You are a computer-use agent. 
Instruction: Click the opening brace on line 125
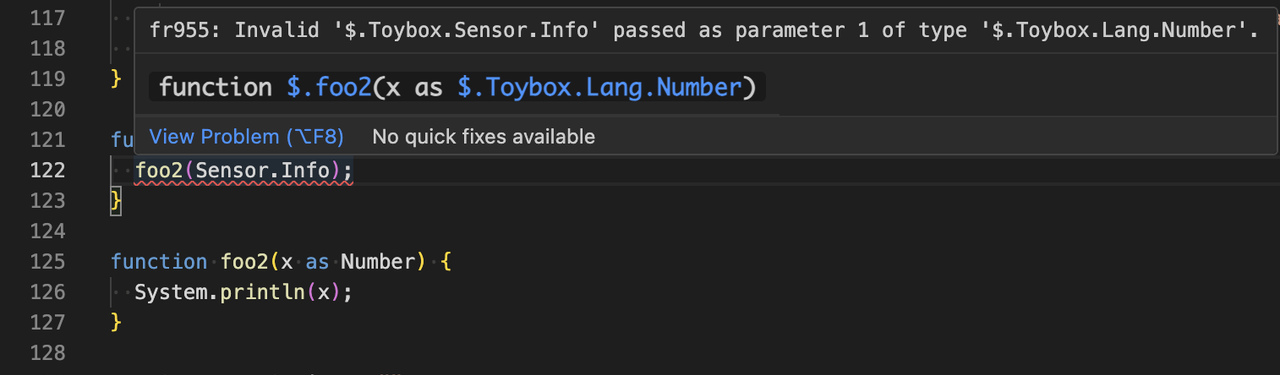(x=446, y=262)
